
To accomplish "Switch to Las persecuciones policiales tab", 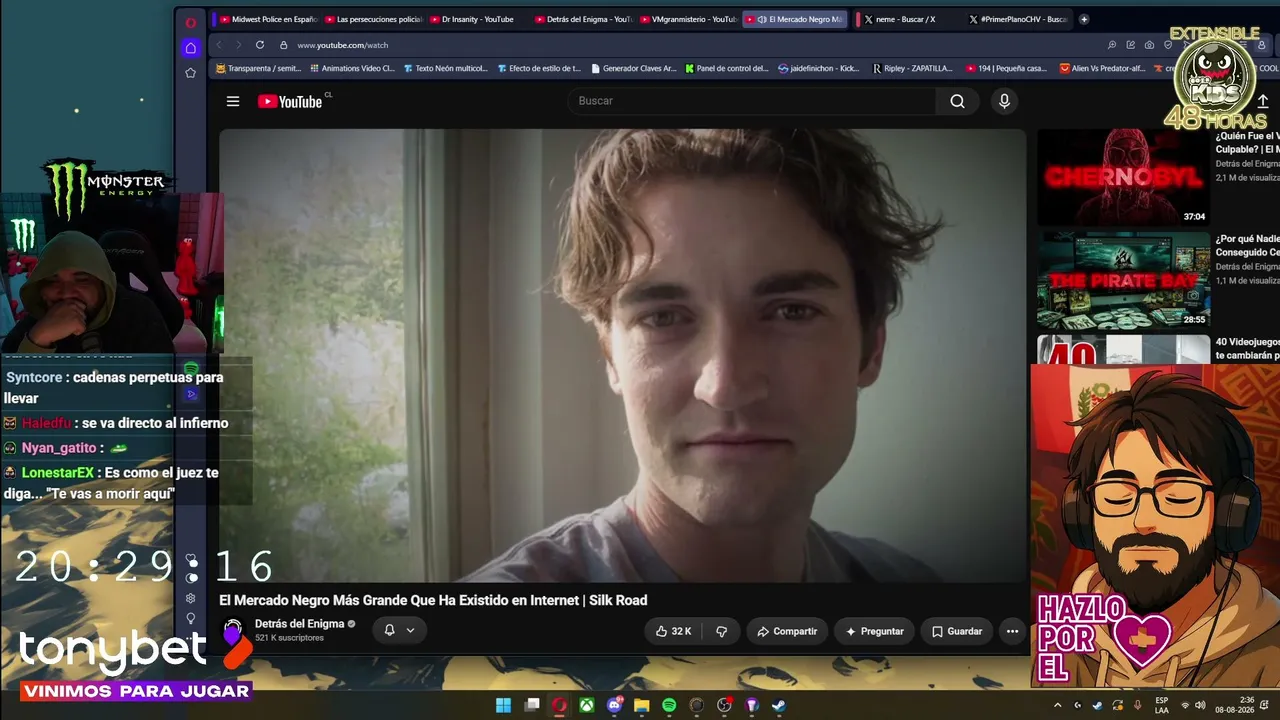I will pyautogui.click(x=373, y=19).
